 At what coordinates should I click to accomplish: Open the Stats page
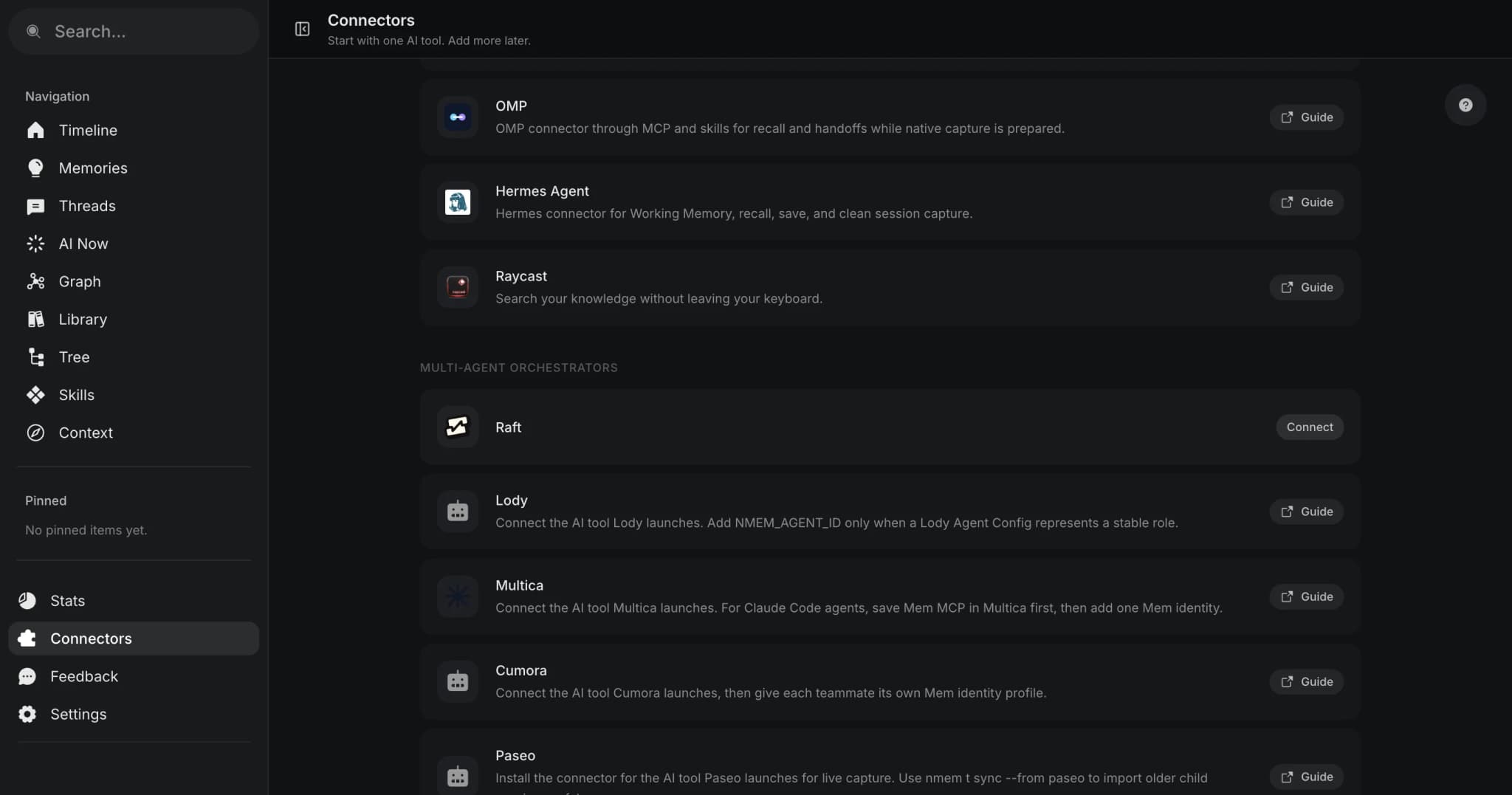pos(134,601)
